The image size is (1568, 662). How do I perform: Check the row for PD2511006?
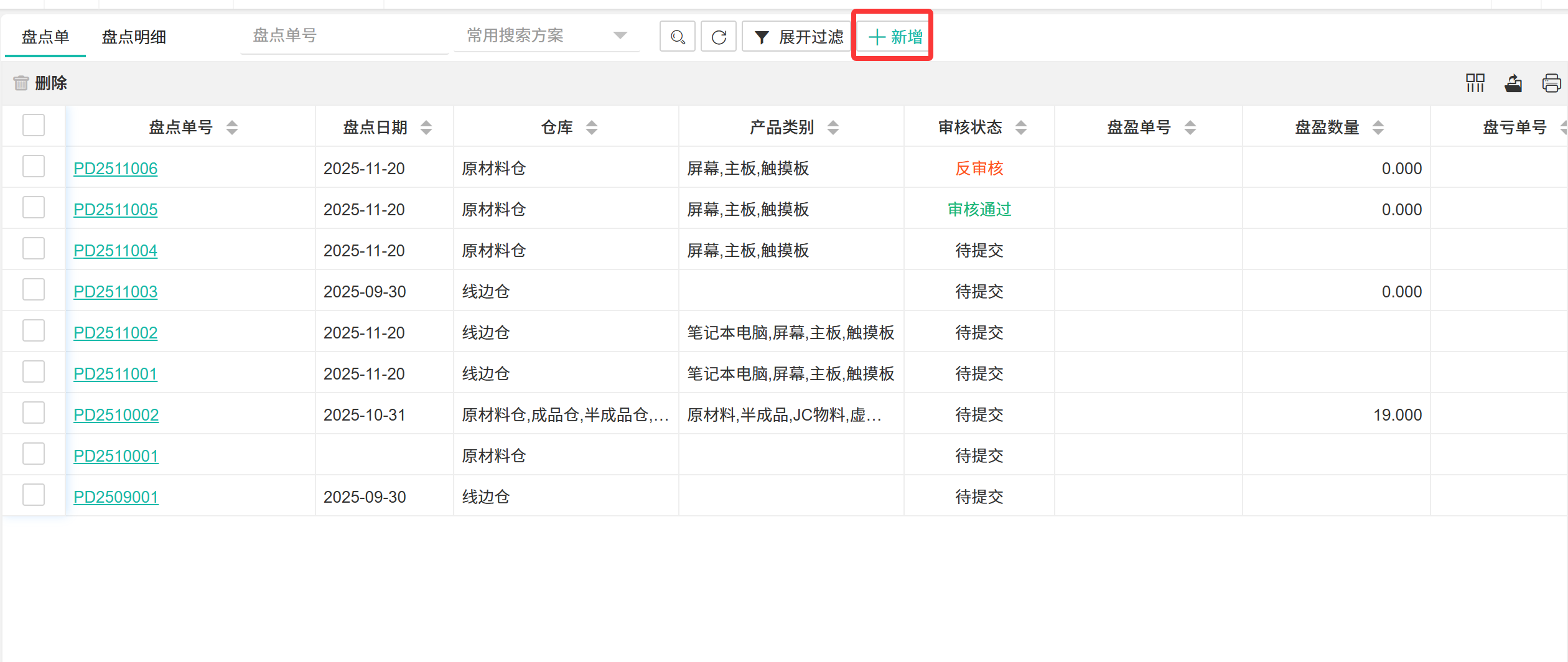click(x=34, y=167)
